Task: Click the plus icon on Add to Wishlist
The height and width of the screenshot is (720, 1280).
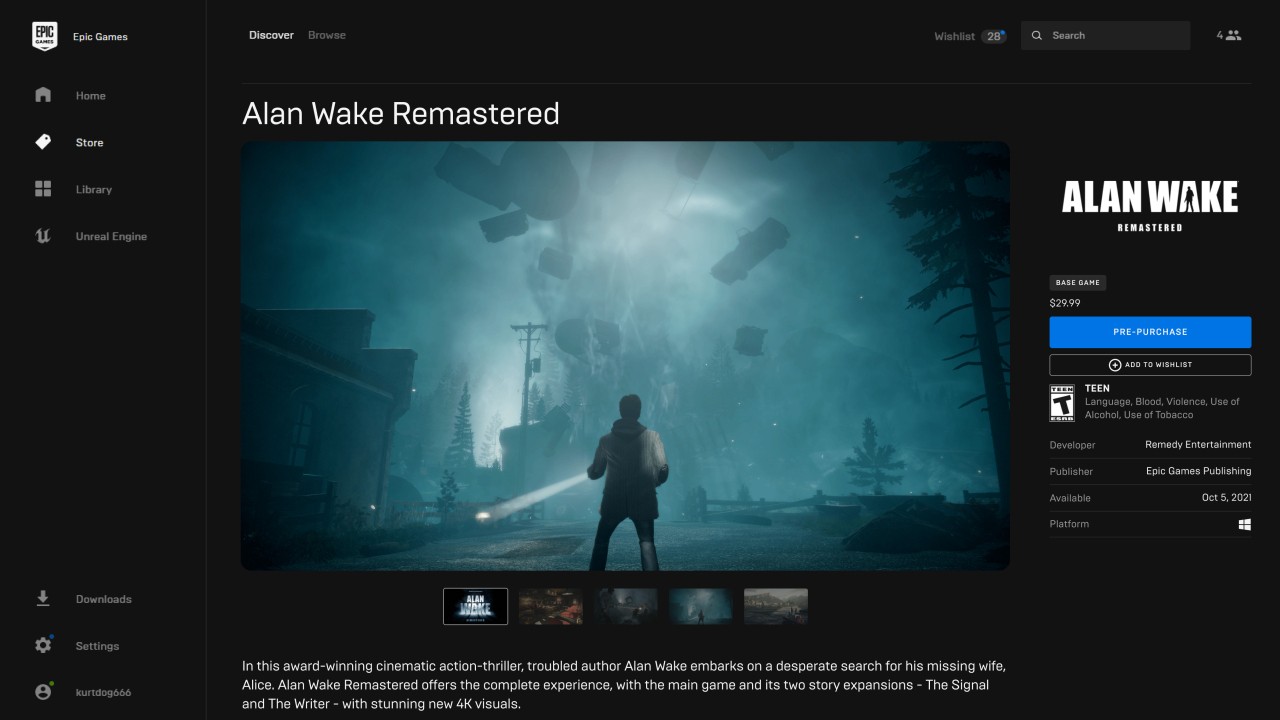Action: 1115,365
